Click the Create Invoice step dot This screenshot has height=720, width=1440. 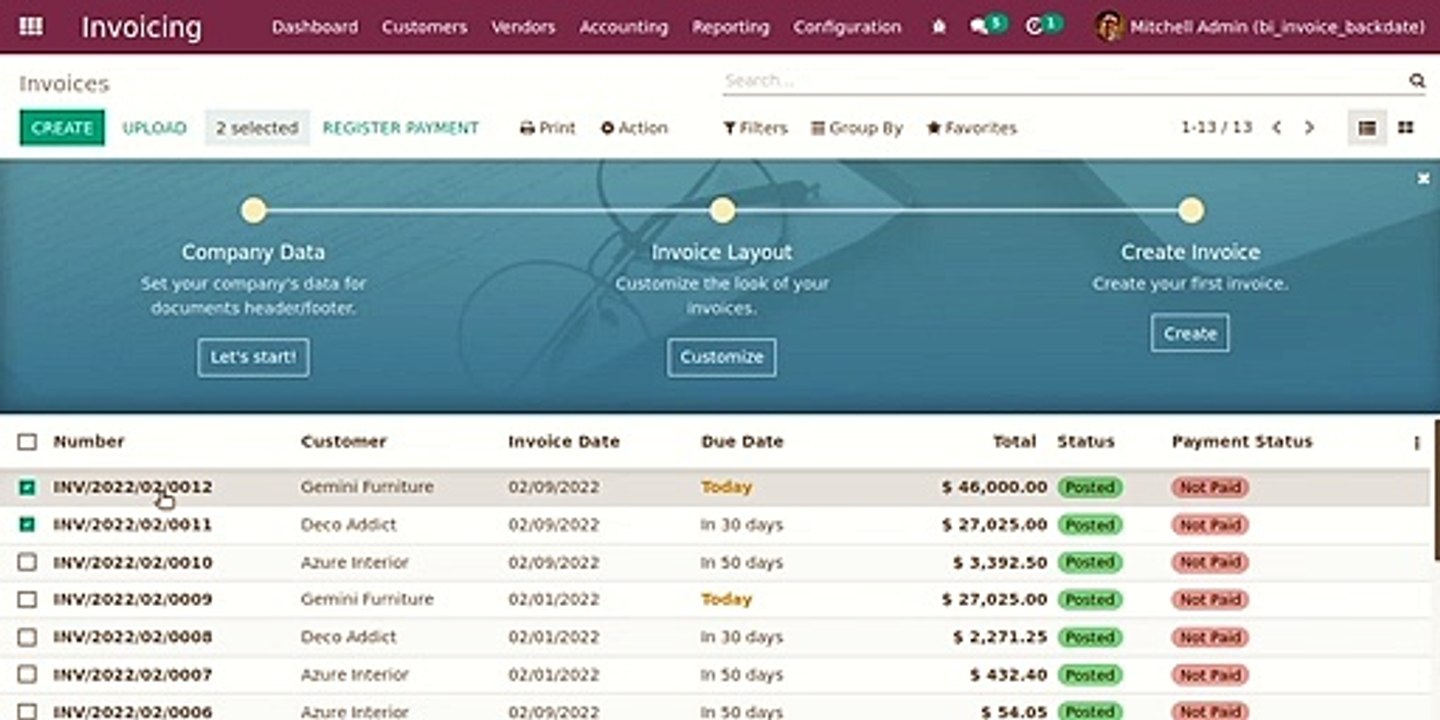[x=1190, y=210]
